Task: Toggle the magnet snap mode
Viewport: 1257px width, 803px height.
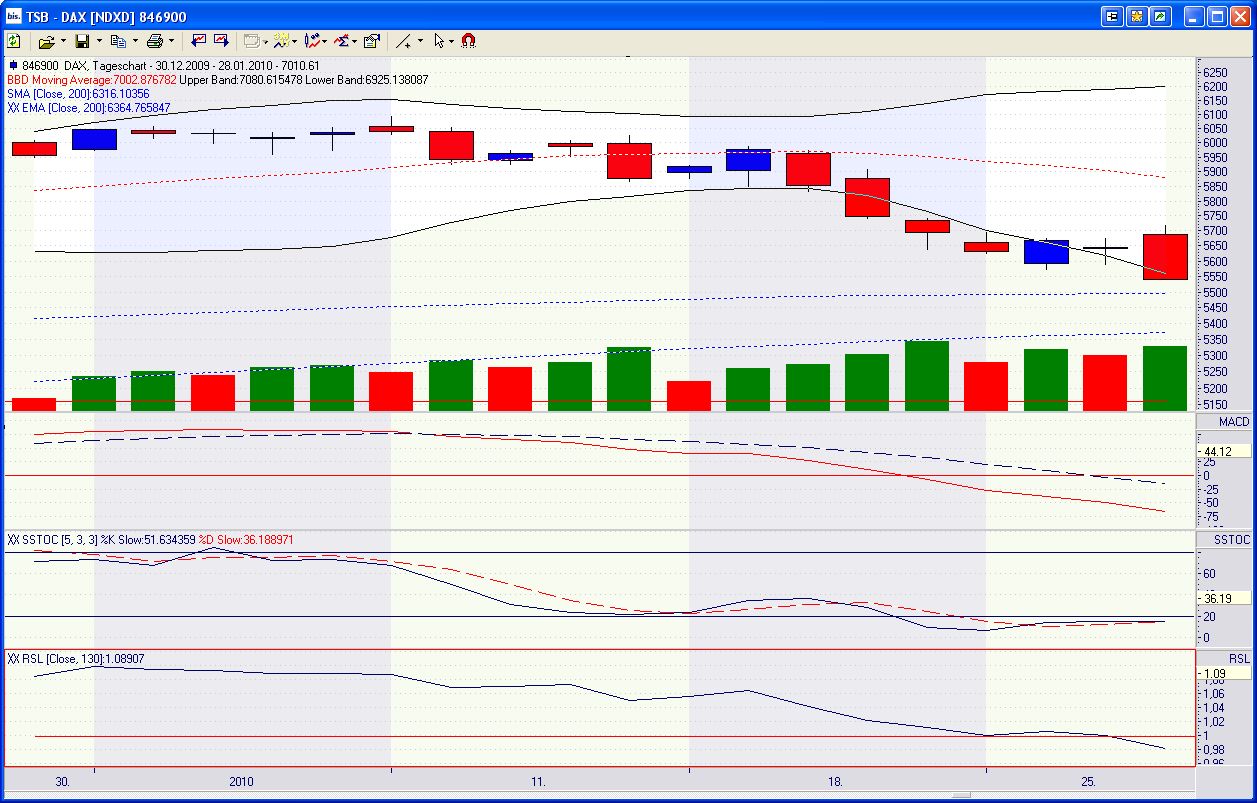Action: click(467, 40)
